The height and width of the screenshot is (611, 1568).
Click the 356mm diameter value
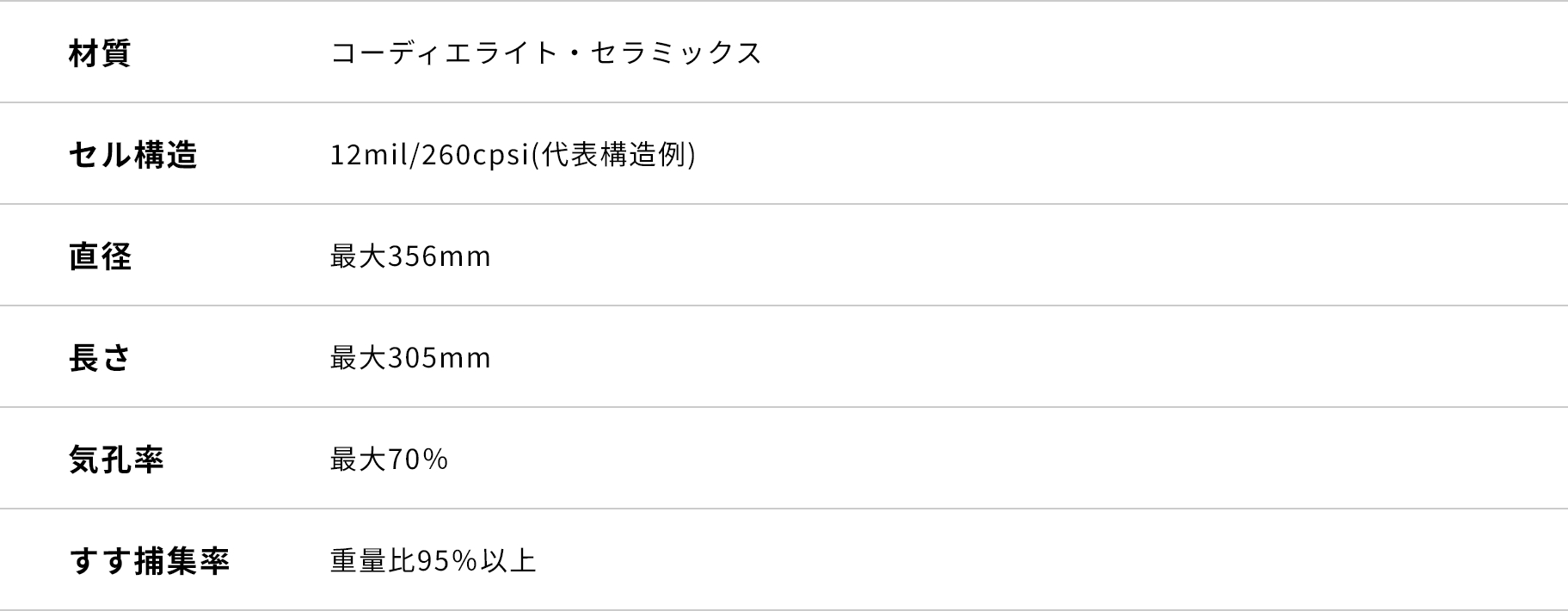(x=440, y=256)
